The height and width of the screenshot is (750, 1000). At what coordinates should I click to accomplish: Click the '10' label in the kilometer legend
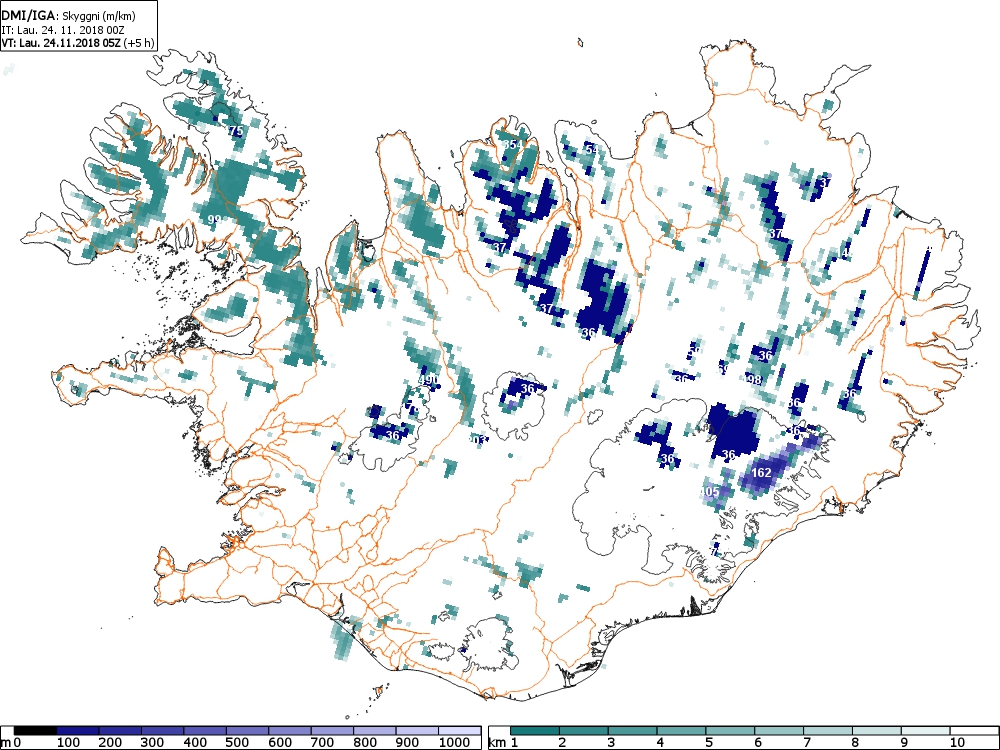coord(957,742)
